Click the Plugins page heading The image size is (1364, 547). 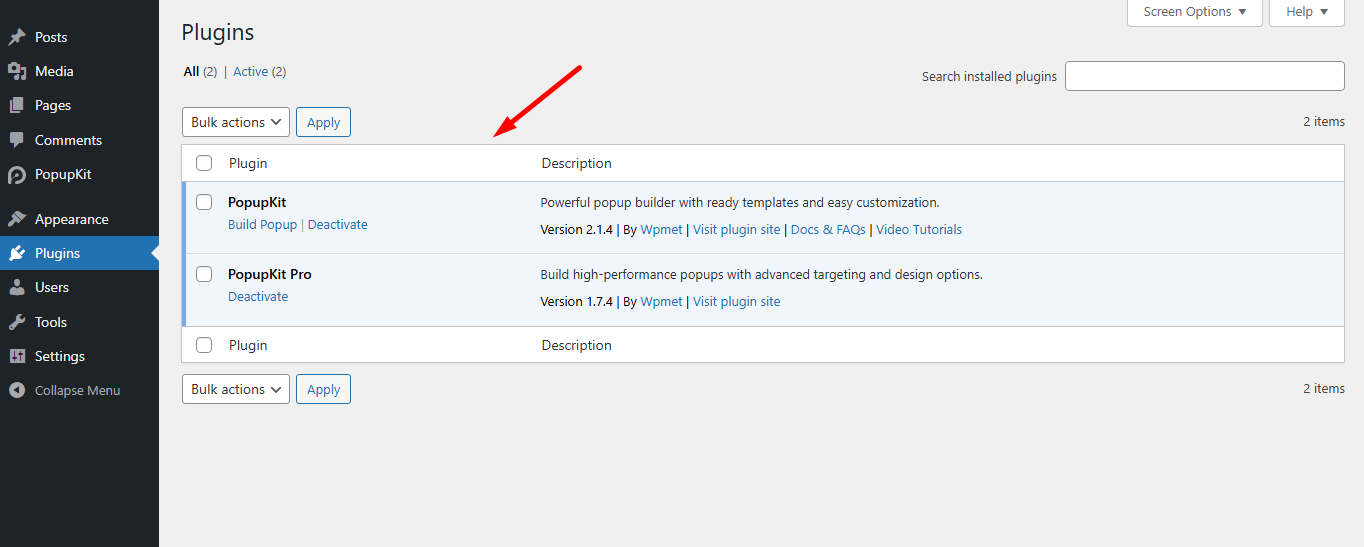point(218,32)
